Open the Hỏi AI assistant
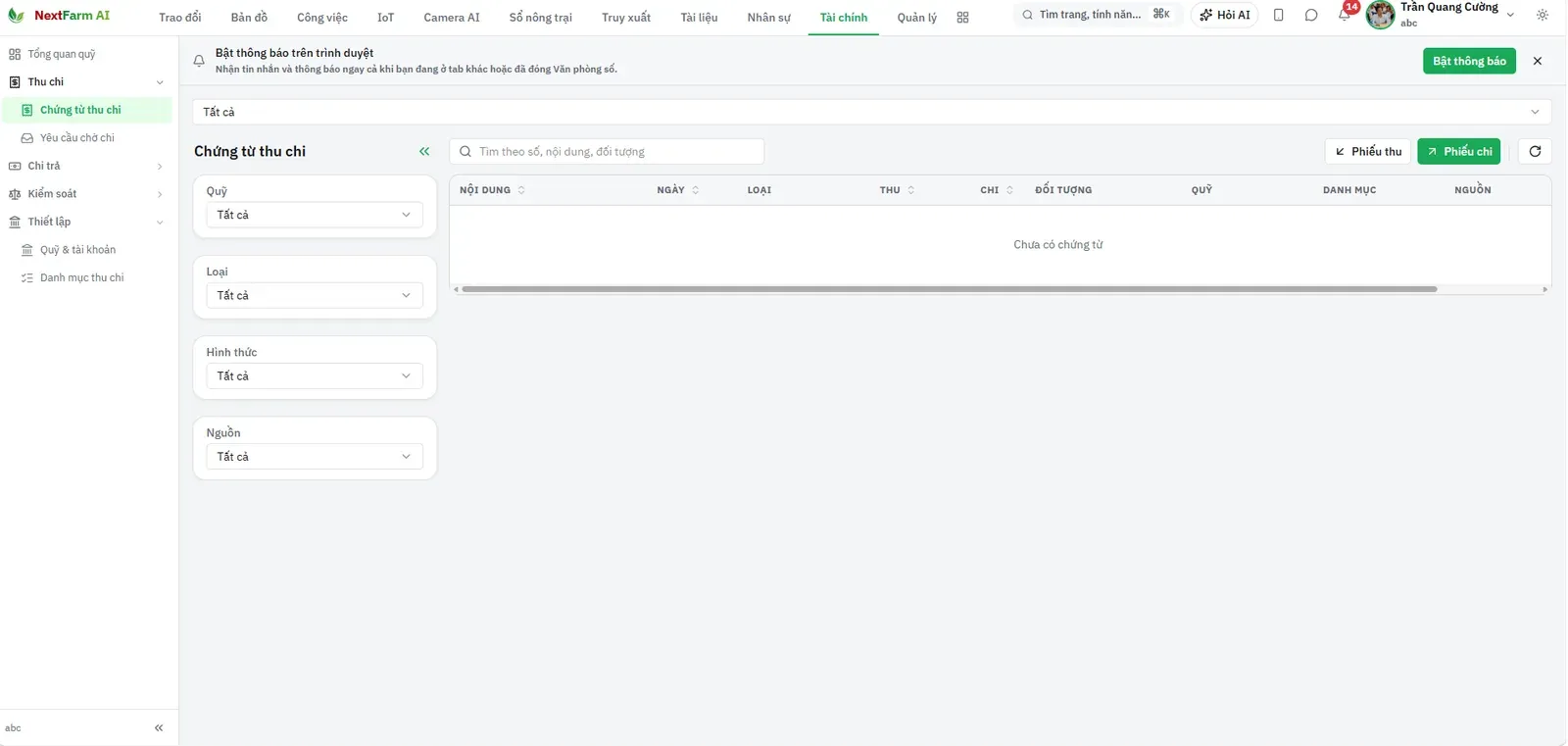1568x746 pixels. [1224, 16]
